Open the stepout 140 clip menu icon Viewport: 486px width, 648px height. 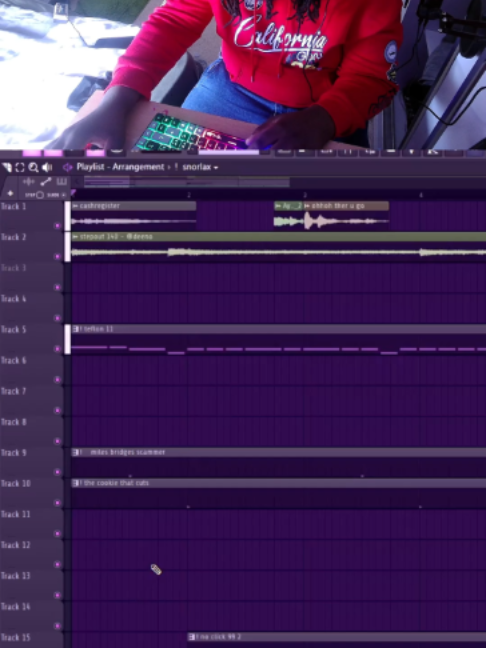pos(75,236)
